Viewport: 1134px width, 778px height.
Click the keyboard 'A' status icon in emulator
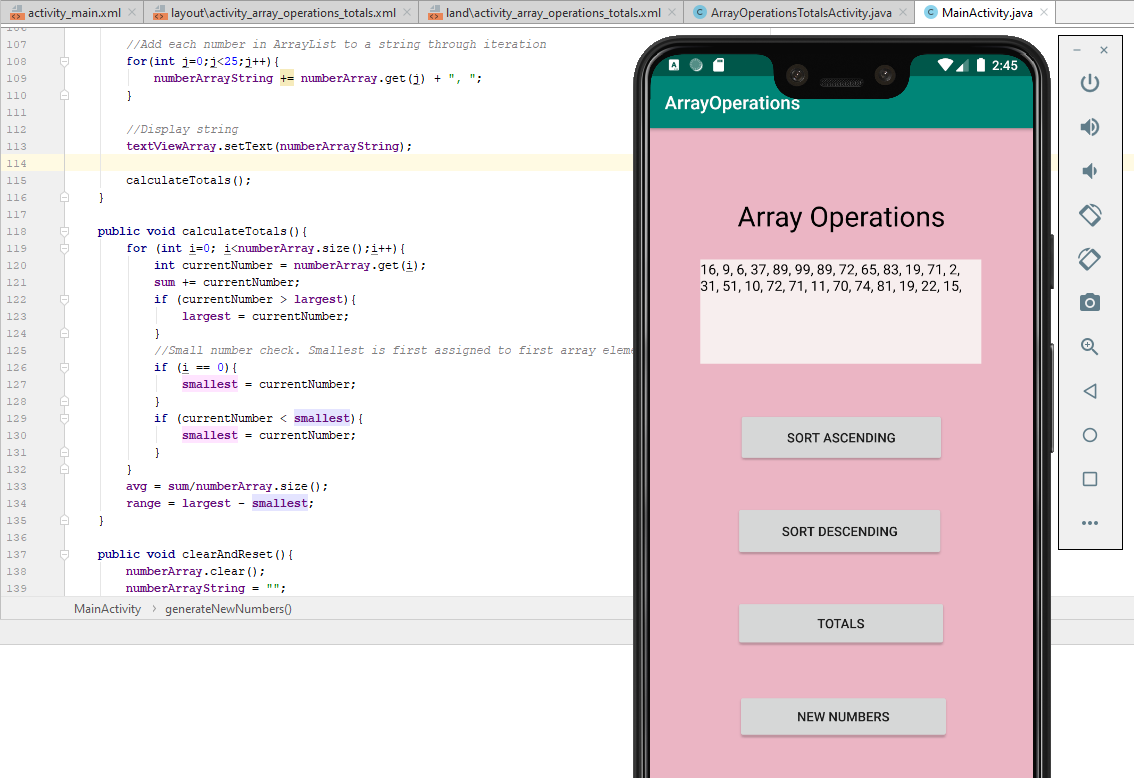(x=674, y=65)
